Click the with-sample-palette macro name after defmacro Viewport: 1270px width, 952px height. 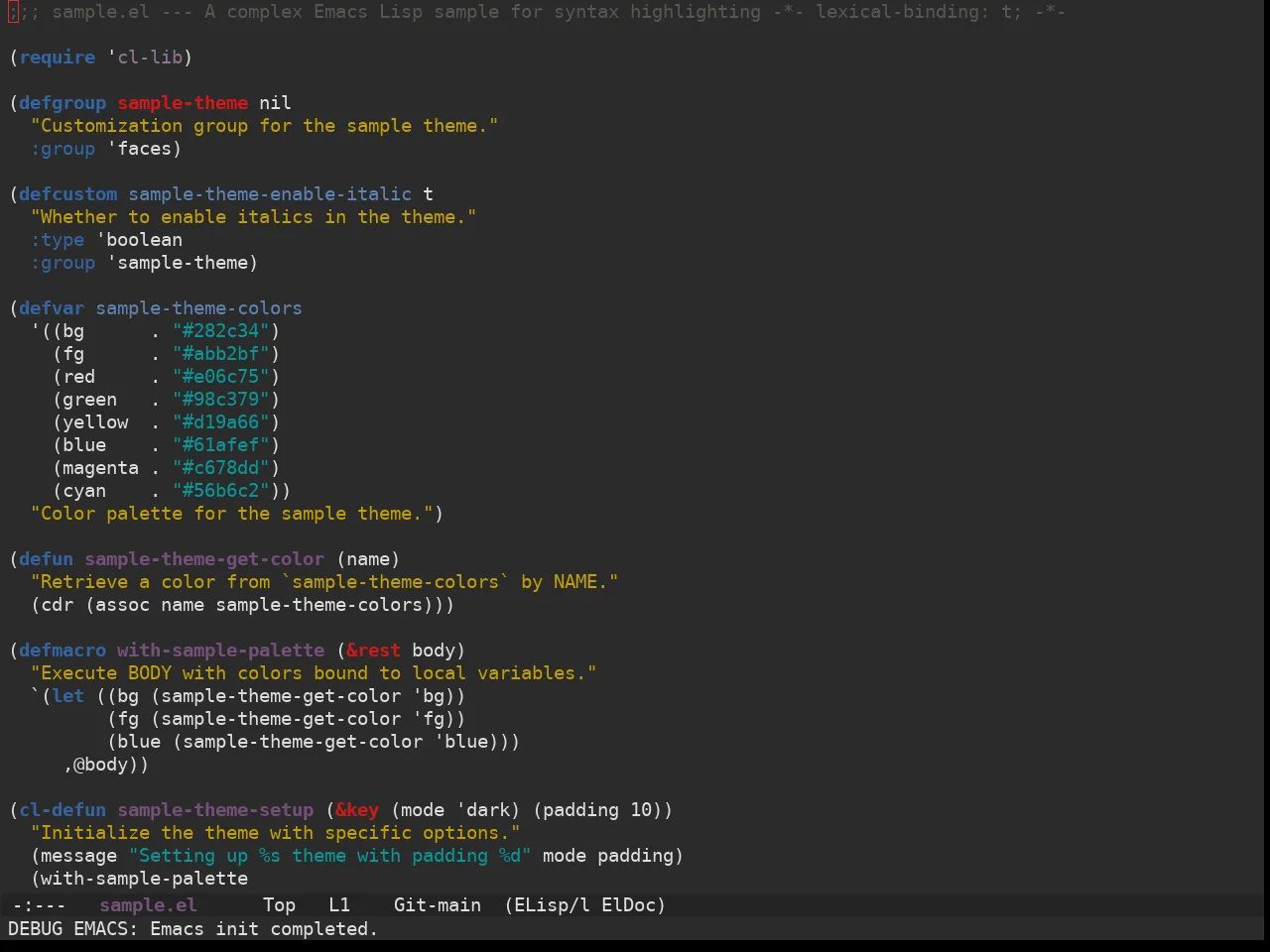221,651
